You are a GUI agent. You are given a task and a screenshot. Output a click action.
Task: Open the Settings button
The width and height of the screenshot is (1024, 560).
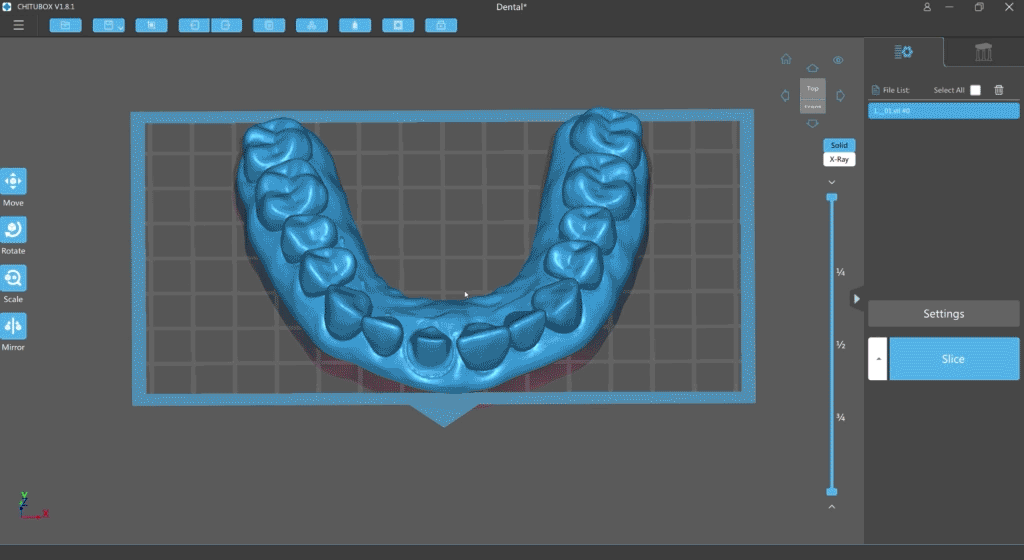(x=944, y=314)
